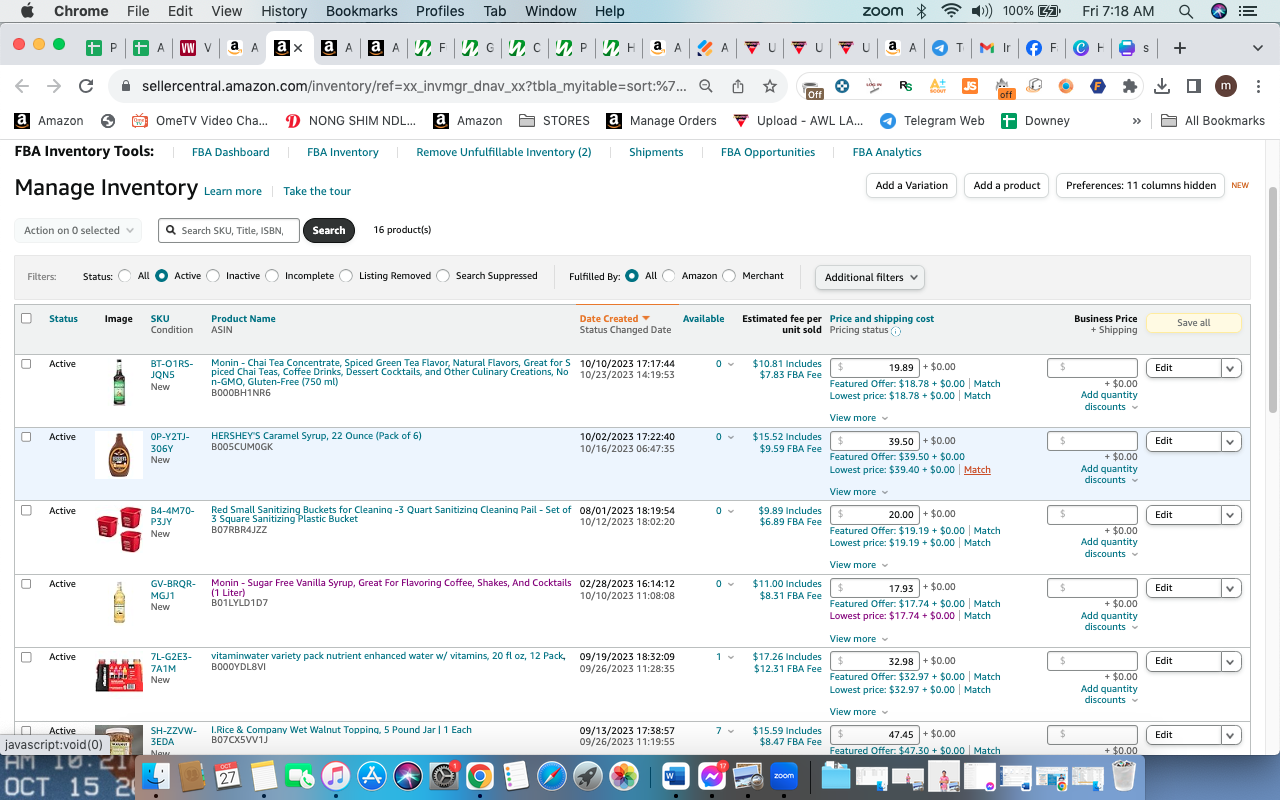Open the Profiles menu

point(440,11)
